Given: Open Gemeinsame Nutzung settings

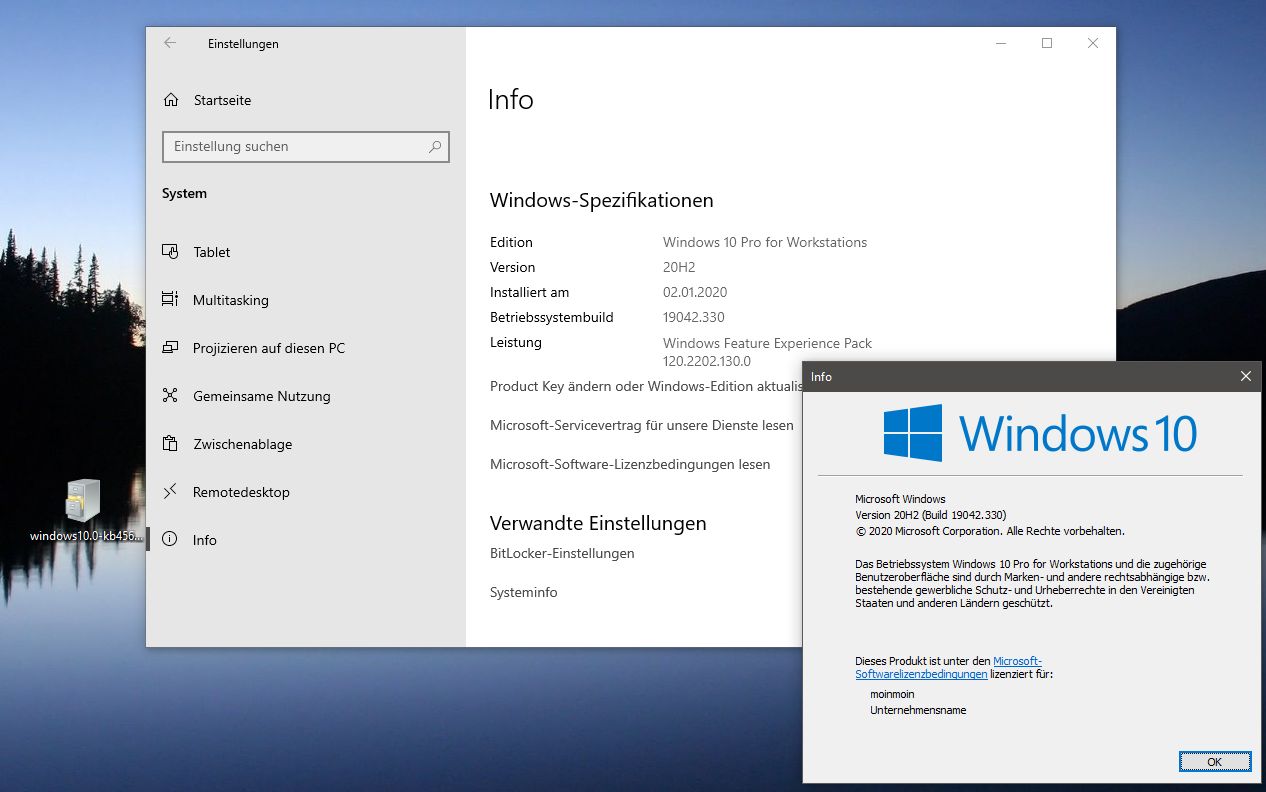Looking at the screenshot, I should pyautogui.click(x=306, y=396).
